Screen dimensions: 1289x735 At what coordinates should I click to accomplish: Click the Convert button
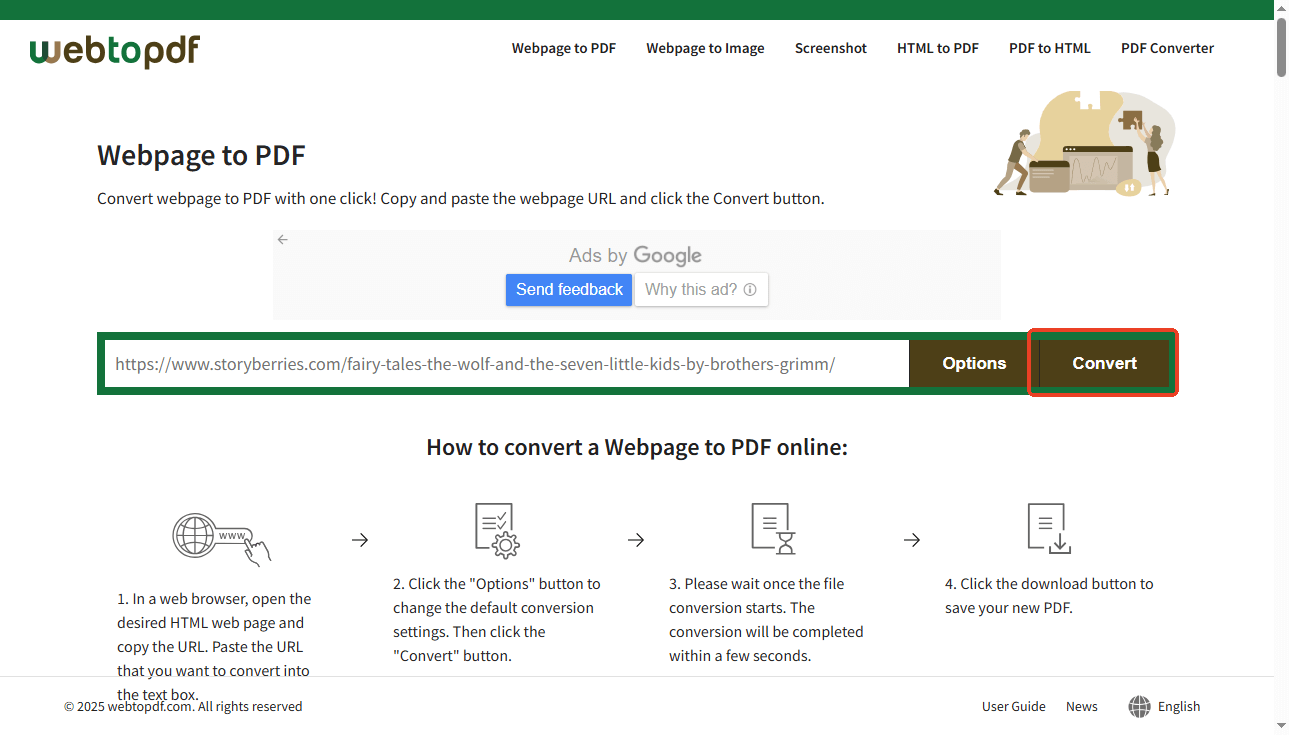pyautogui.click(x=1103, y=363)
